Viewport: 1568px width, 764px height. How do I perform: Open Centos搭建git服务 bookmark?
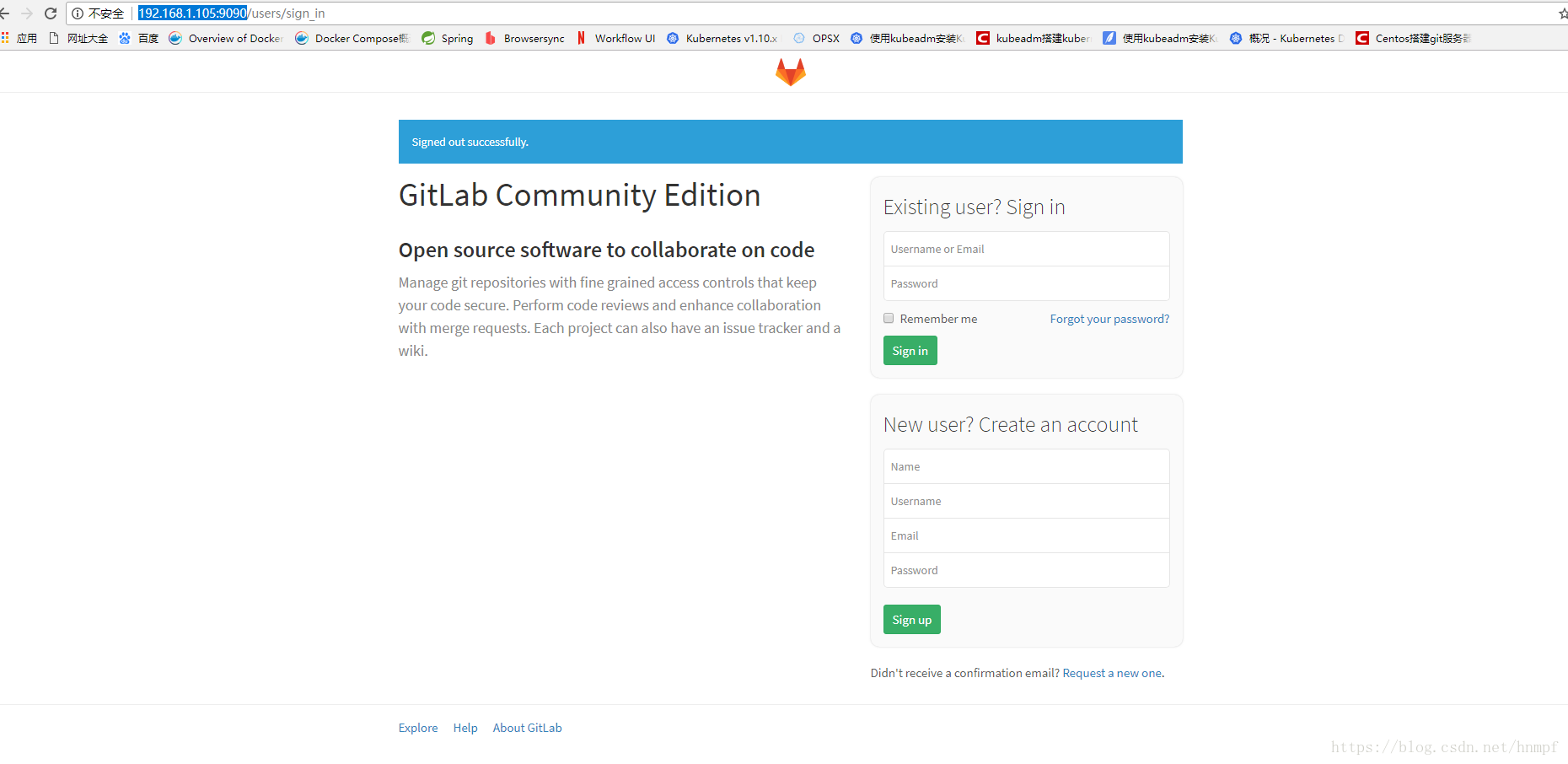tap(1413, 38)
